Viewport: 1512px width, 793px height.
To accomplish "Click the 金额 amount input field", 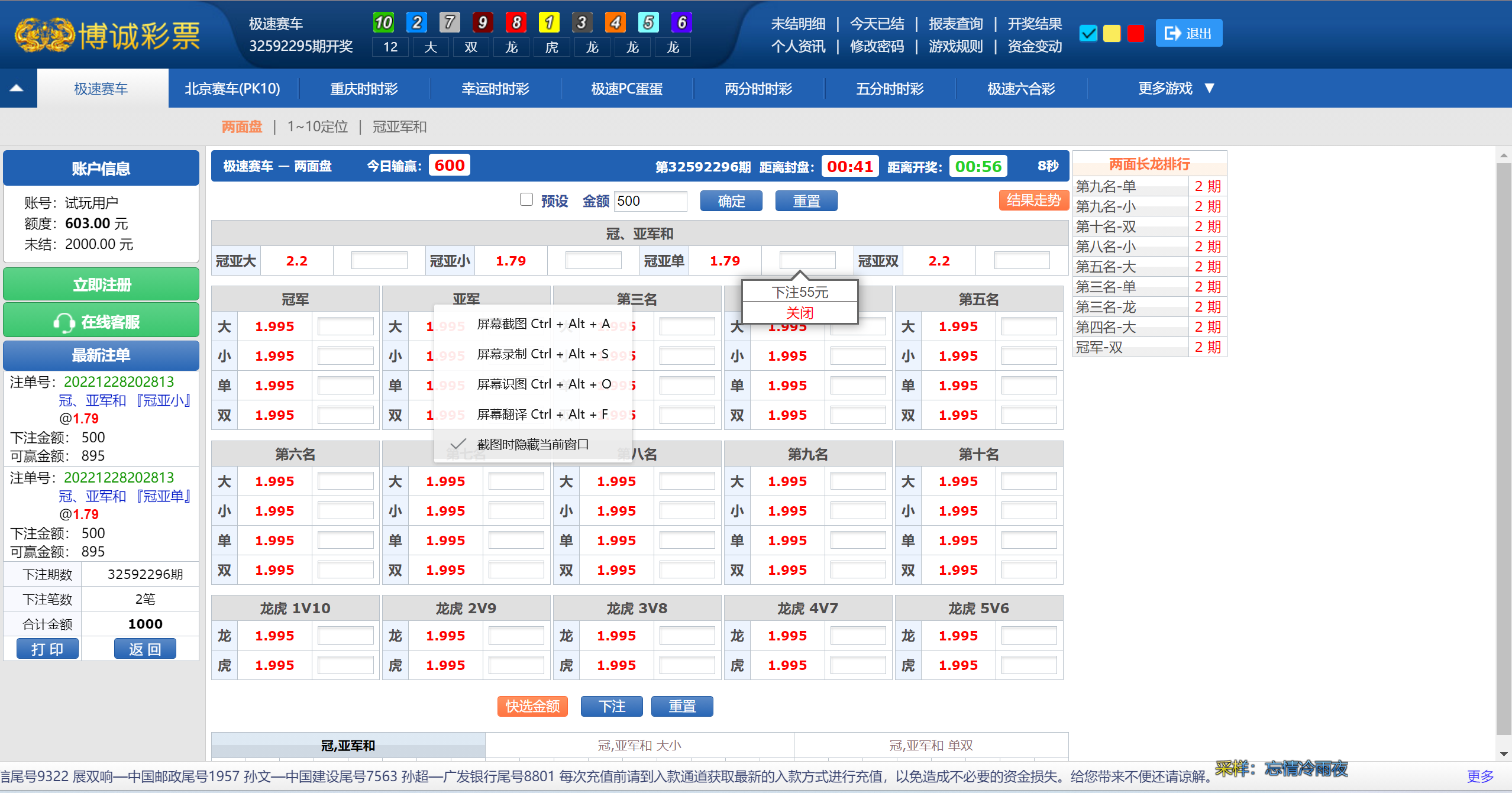I will 650,201.
